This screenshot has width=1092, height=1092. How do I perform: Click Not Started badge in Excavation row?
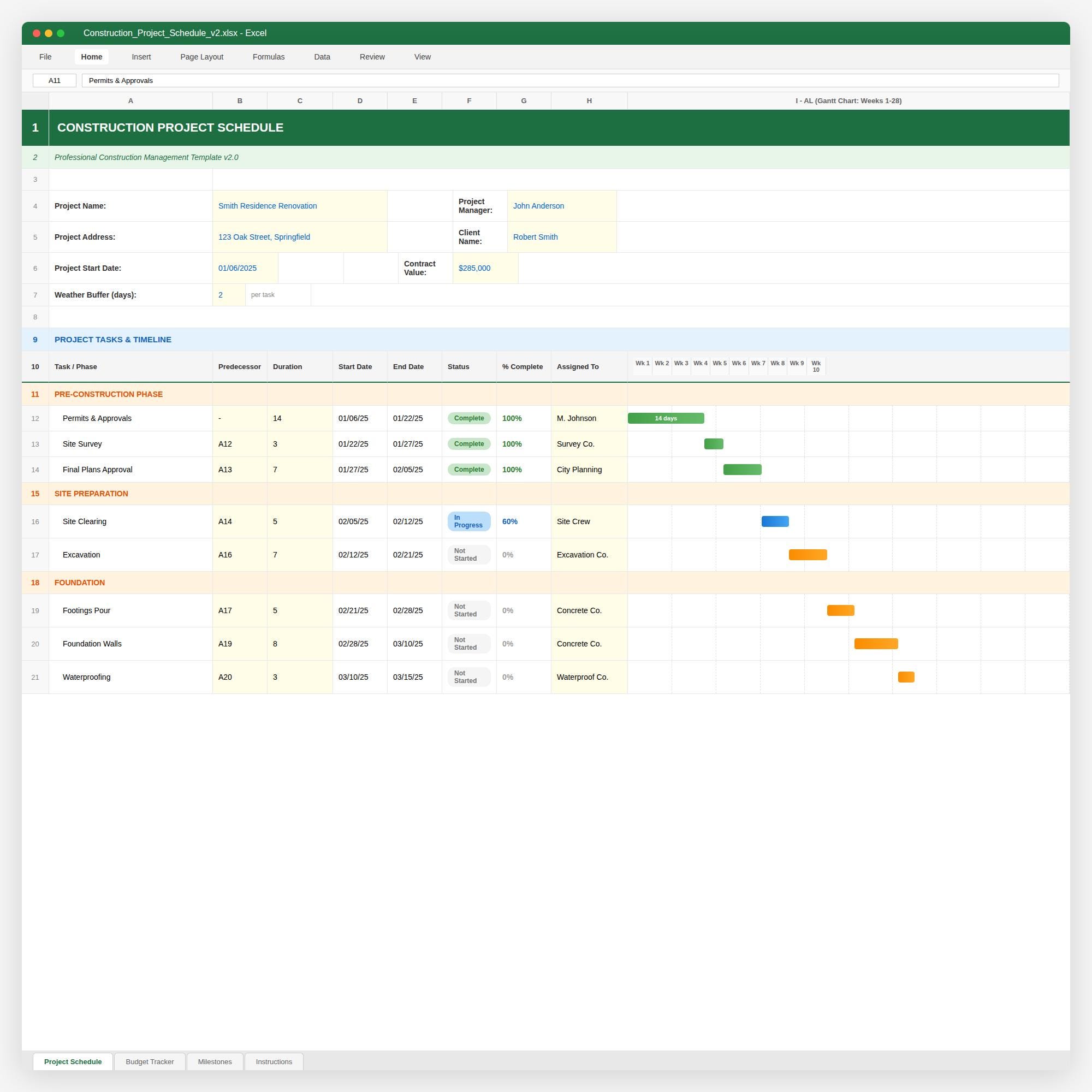(x=469, y=555)
